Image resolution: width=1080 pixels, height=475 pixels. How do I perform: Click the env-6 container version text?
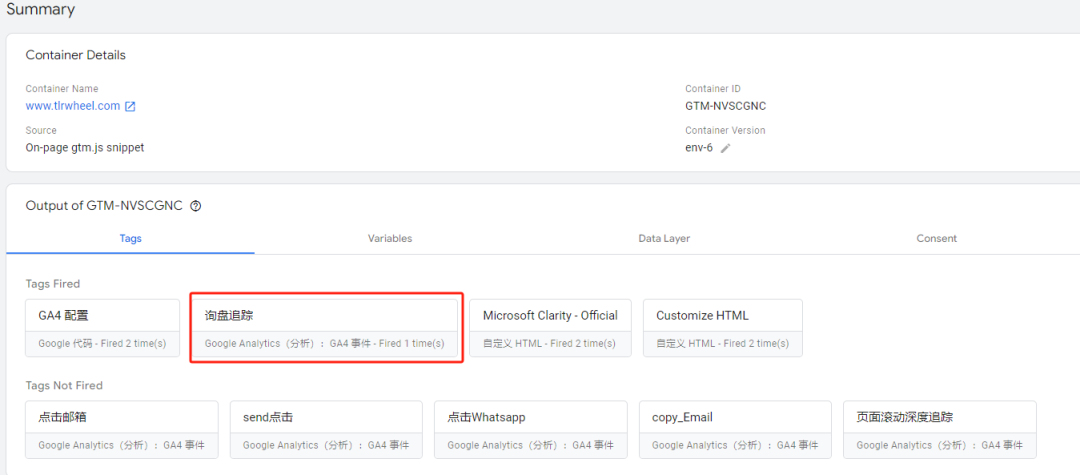pos(699,148)
